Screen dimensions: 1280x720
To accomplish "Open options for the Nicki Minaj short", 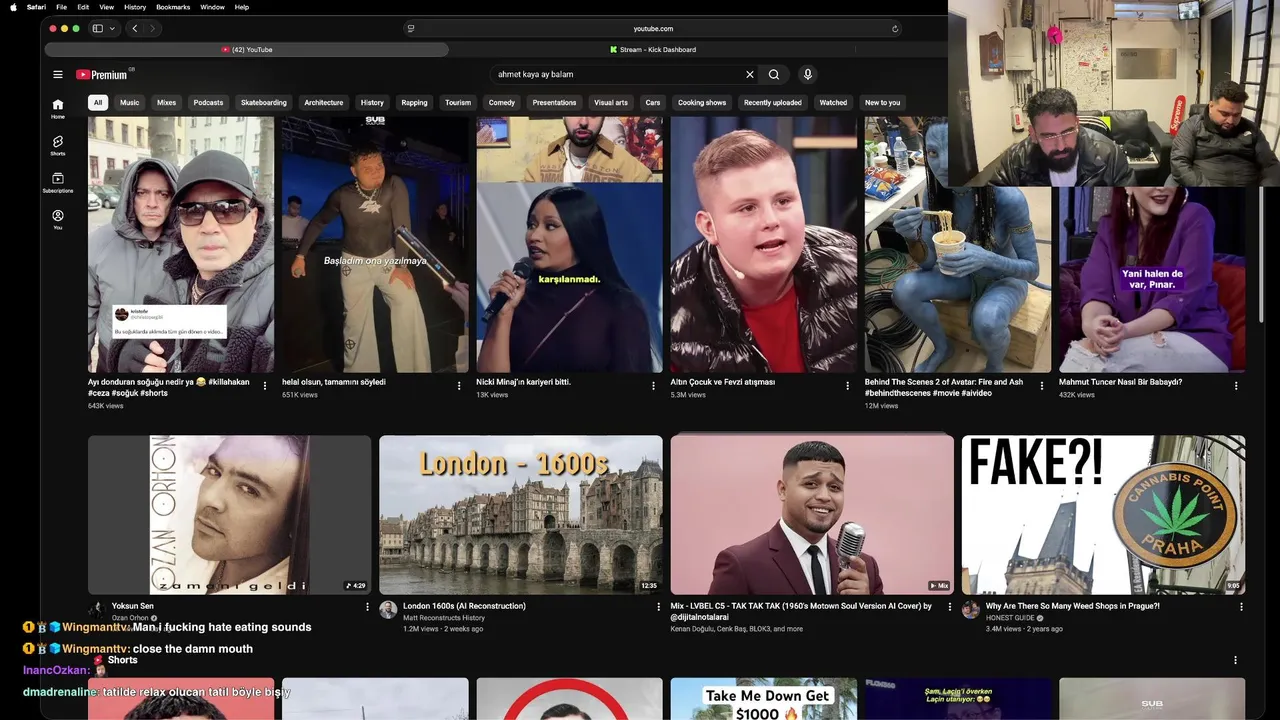I will pyautogui.click(x=654, y=385).
